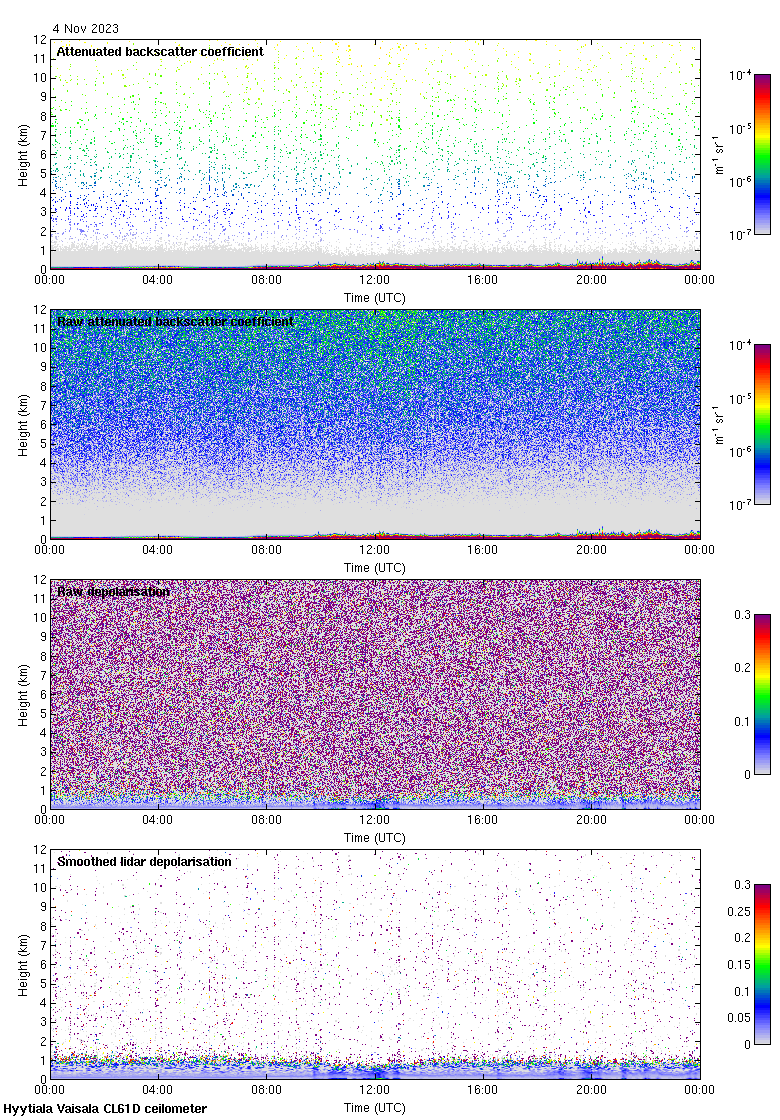Viewport: 780px width, 1120px height.
Task: Click the color bar beside the Raw depolarisation panel
Action: point(762,694)
